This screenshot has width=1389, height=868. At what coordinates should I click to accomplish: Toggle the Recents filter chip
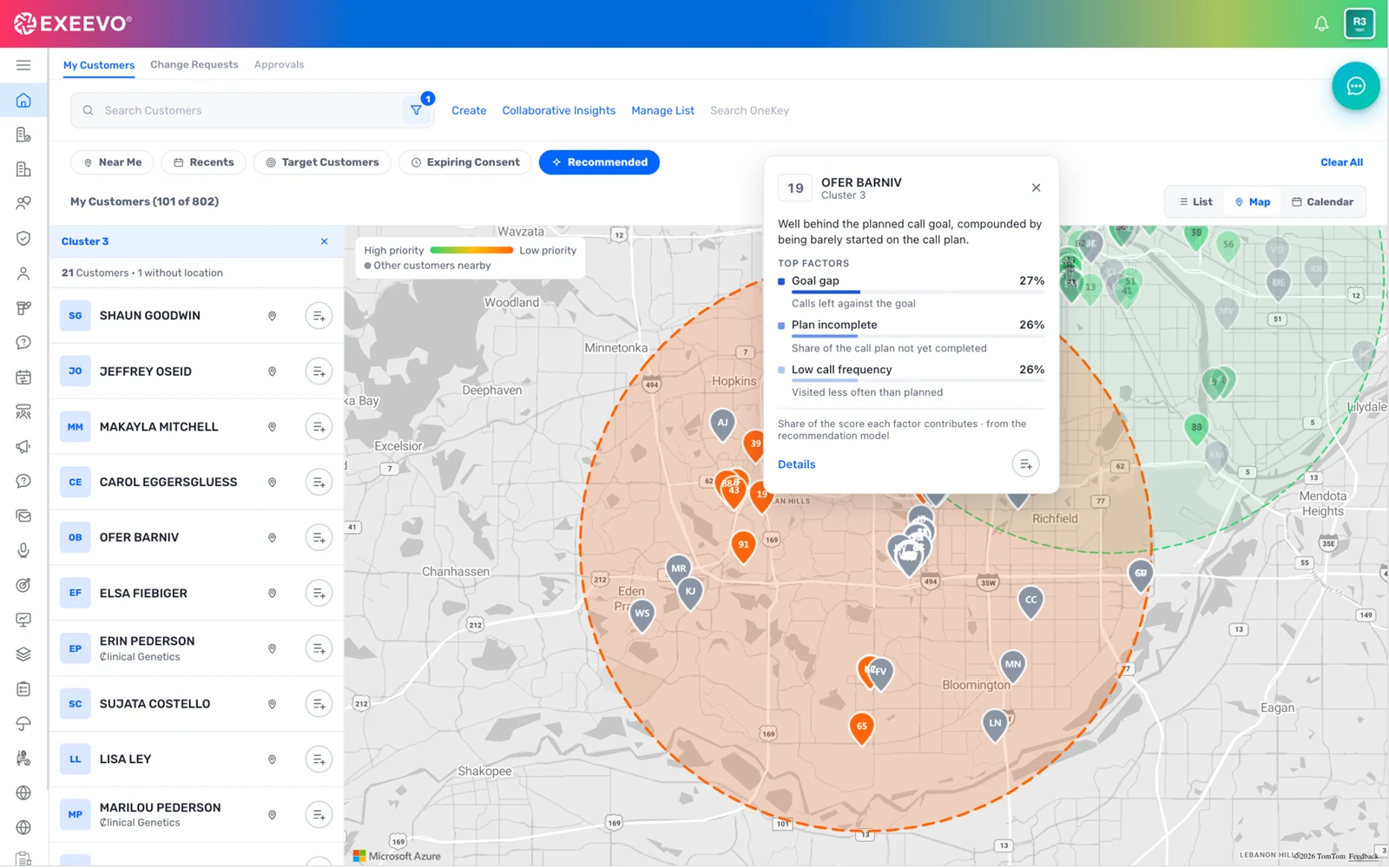click(204, 162)
